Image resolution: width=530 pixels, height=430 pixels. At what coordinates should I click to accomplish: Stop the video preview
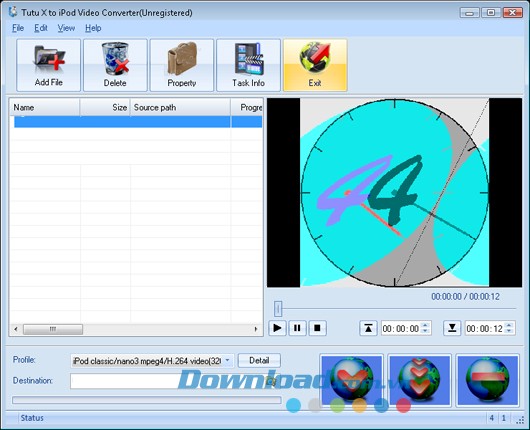click(x=317, y=328)
